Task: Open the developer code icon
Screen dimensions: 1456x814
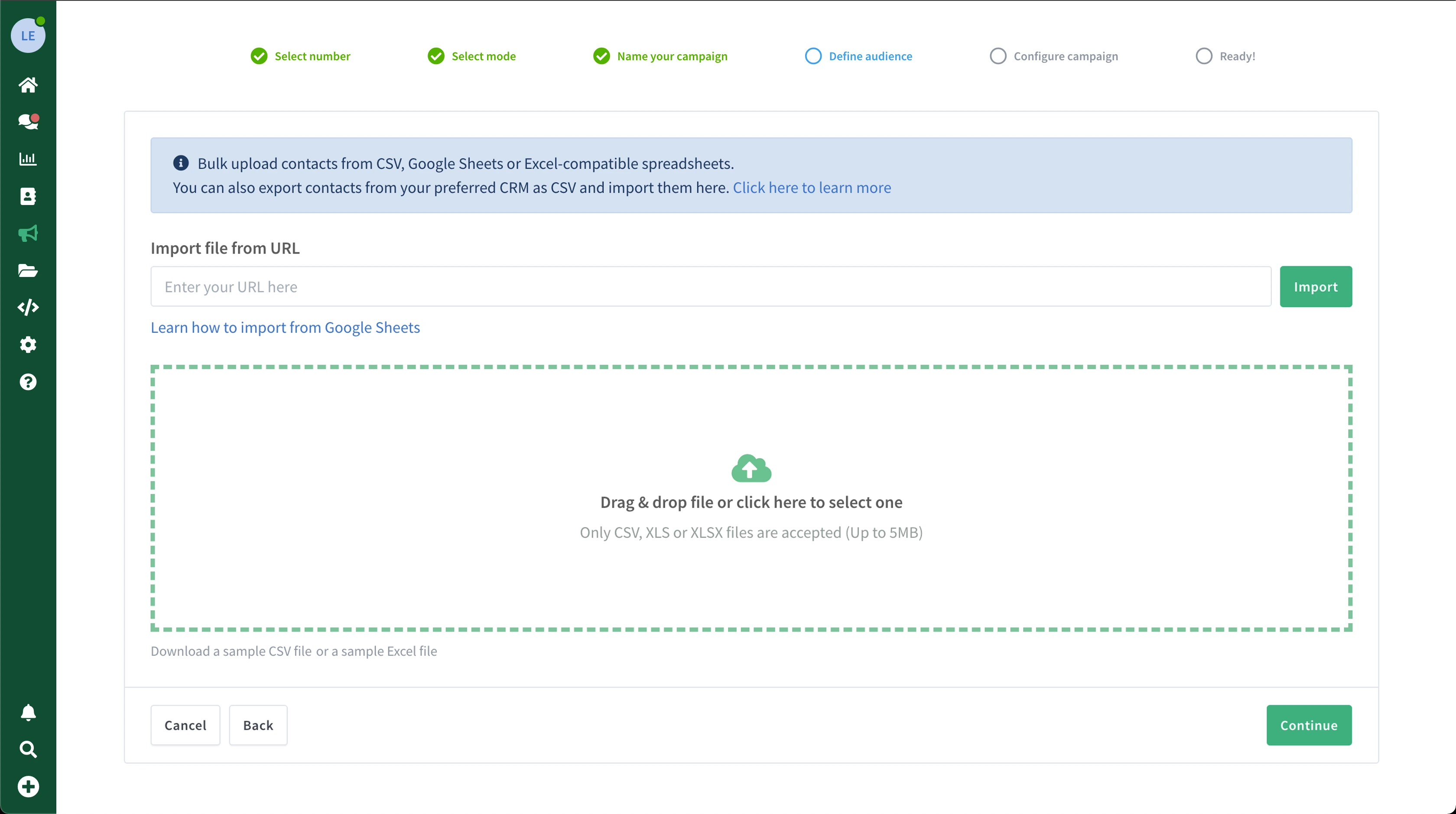Action: (x=28, y=307)
